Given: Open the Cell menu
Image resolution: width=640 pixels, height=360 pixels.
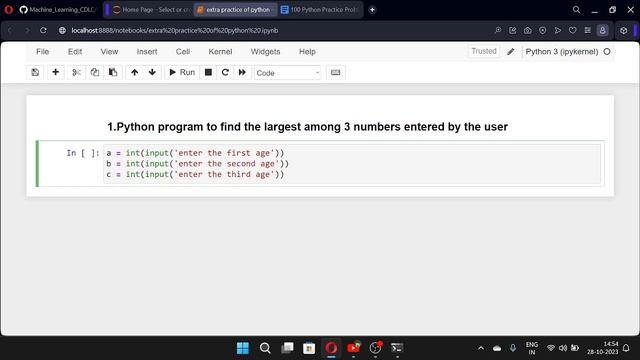Looking at the screenshot, I should 183,52.
